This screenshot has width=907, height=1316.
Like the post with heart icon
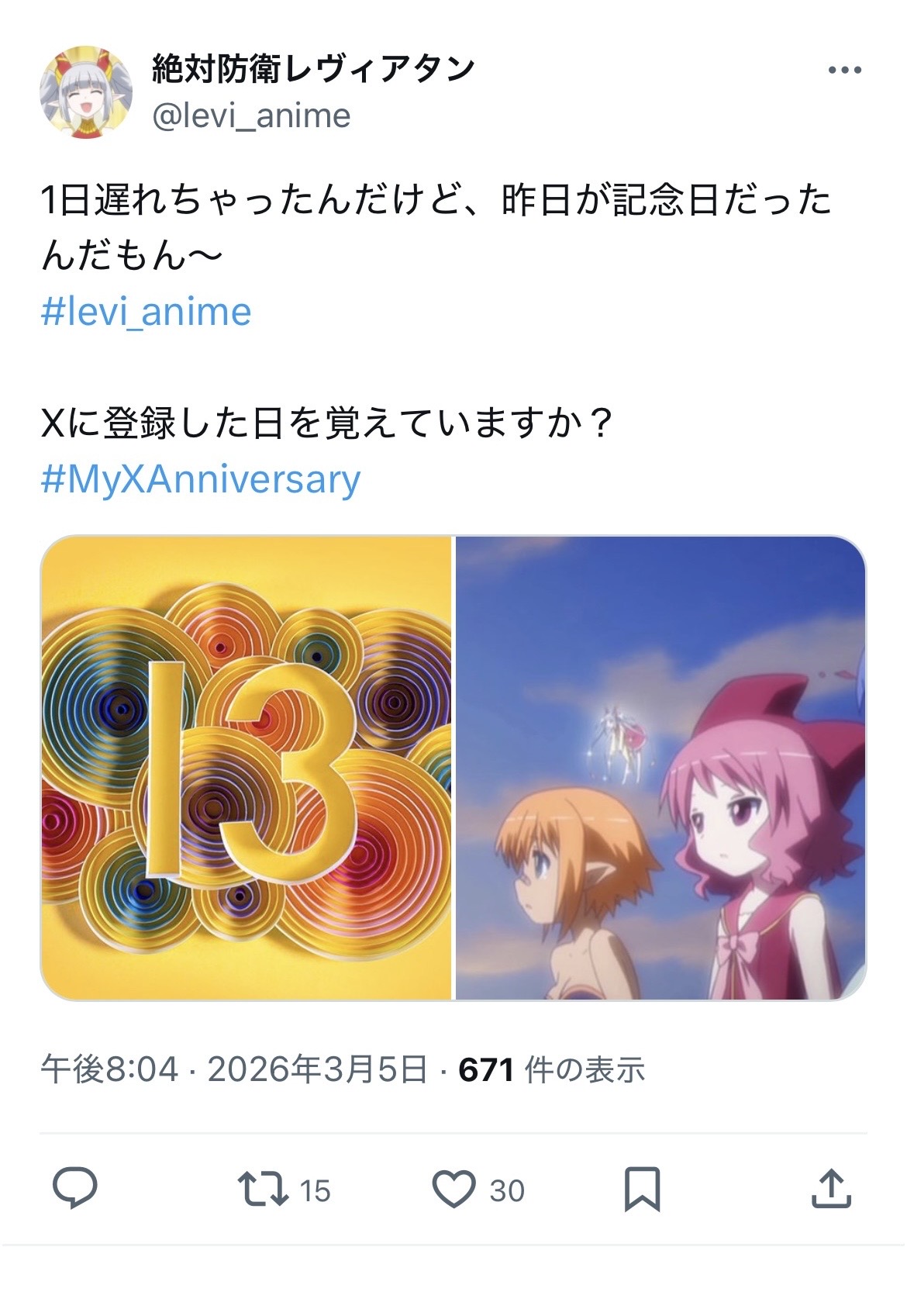[x=453, y=1190]
